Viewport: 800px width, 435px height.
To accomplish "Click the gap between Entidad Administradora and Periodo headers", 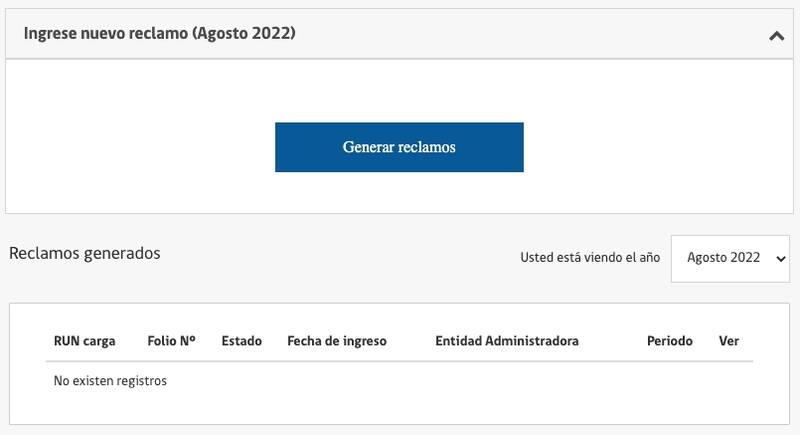I will 612,341.
